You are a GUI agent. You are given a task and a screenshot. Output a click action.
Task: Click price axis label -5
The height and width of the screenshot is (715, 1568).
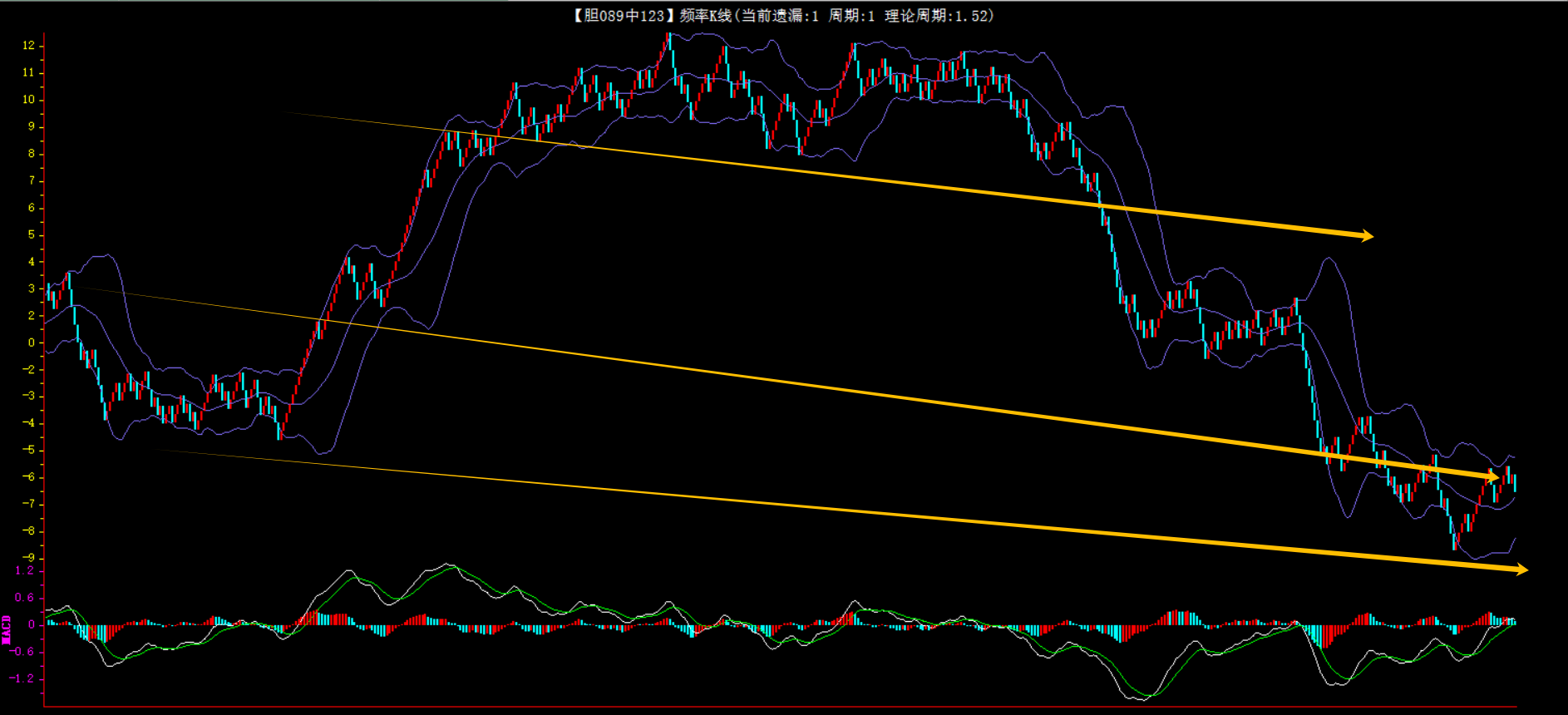[x=29, y=450]
